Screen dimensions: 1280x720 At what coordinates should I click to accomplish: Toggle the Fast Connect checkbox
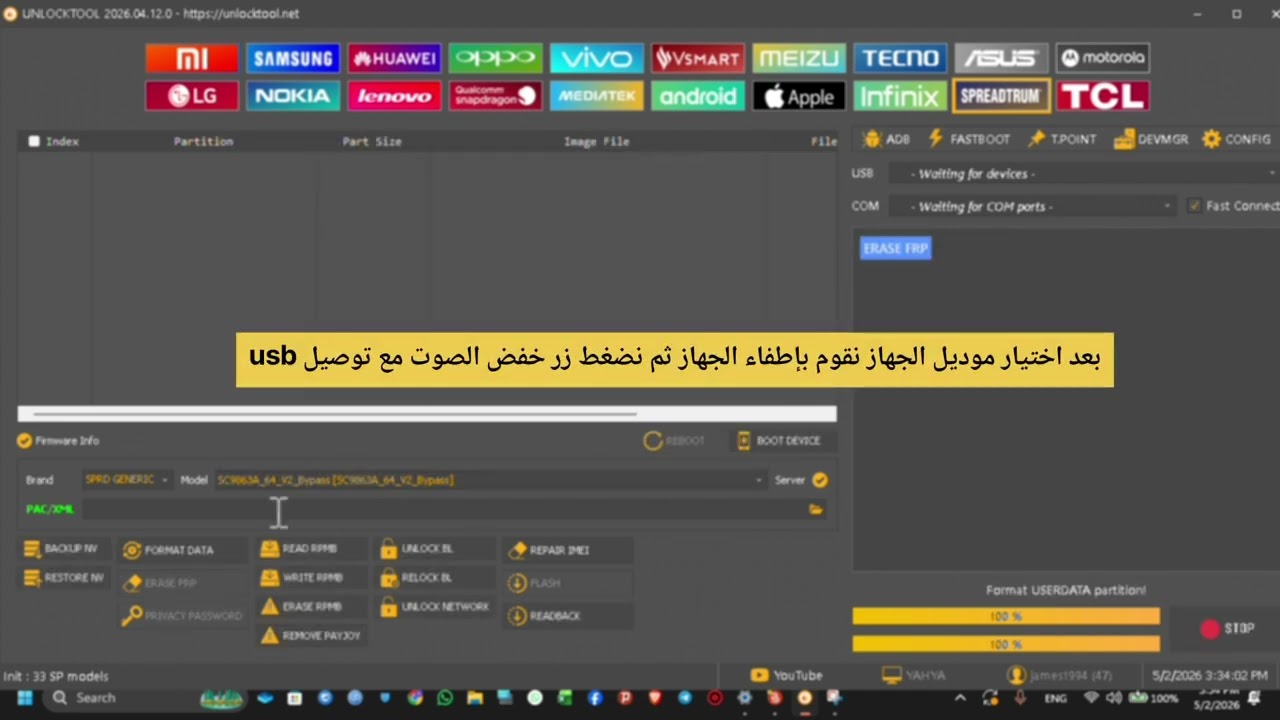[x=1194, y=206]
